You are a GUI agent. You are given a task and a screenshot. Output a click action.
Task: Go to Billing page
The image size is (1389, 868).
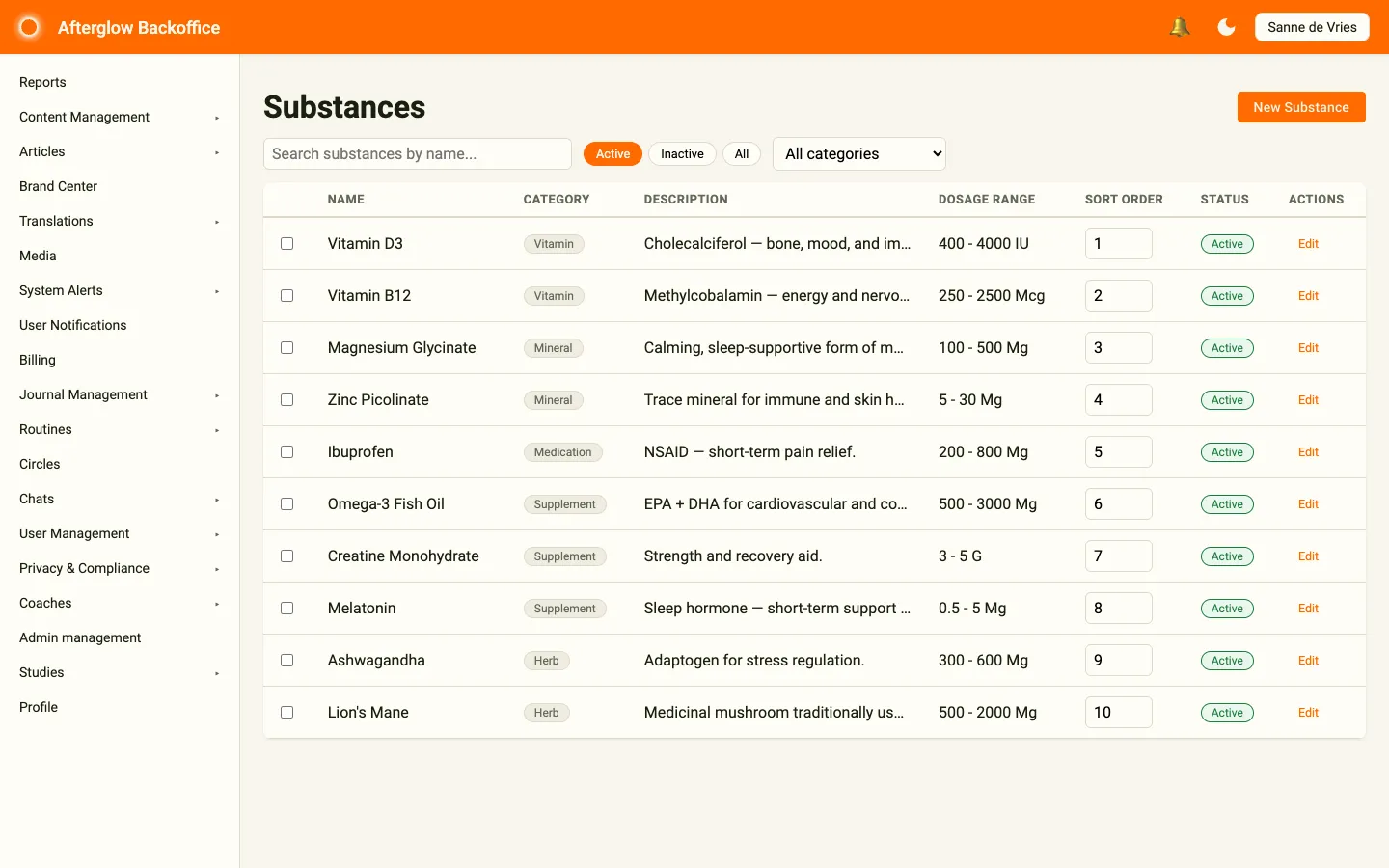38,360
